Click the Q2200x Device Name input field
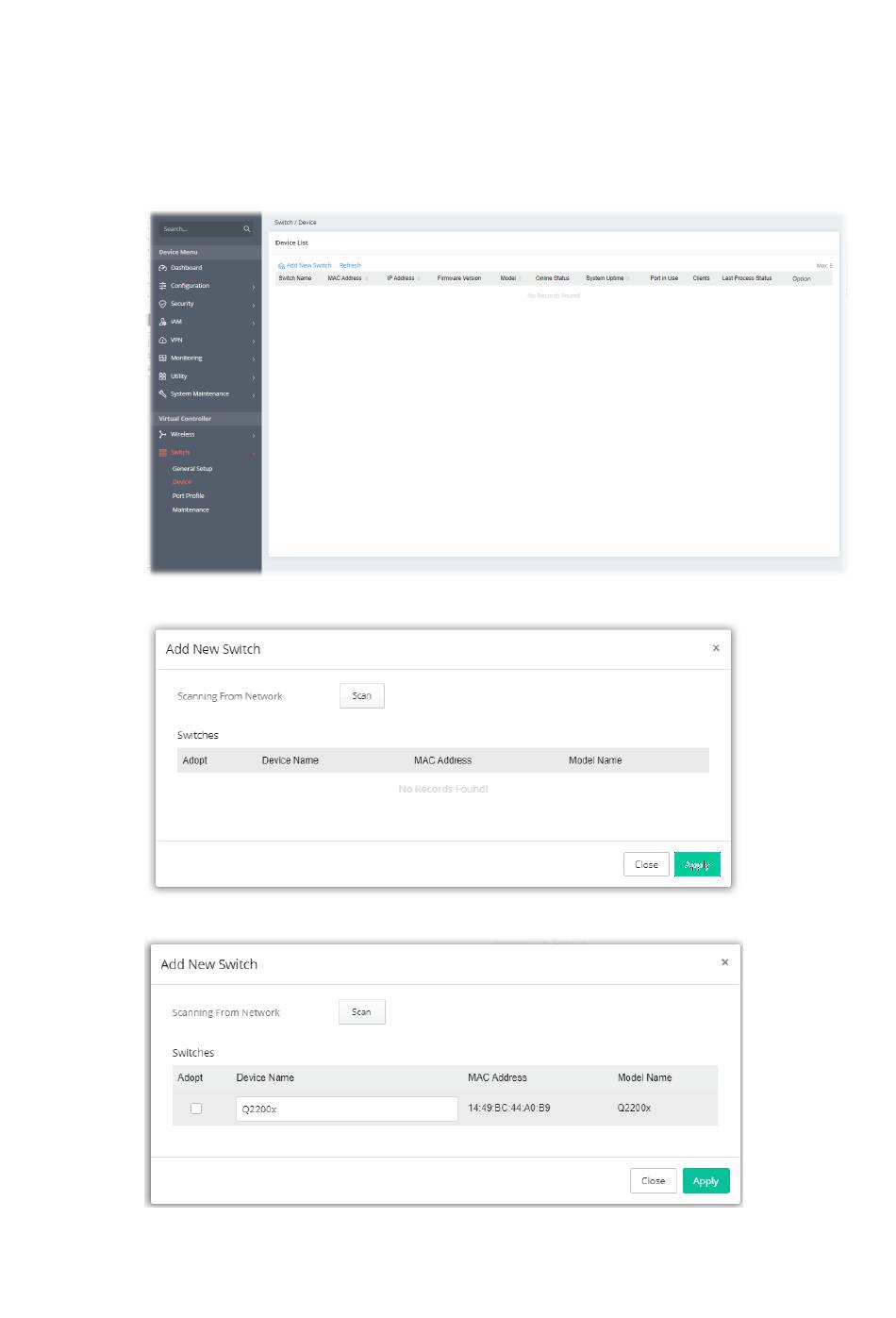The image size is (896, 1318). (x=346, y=1109)
